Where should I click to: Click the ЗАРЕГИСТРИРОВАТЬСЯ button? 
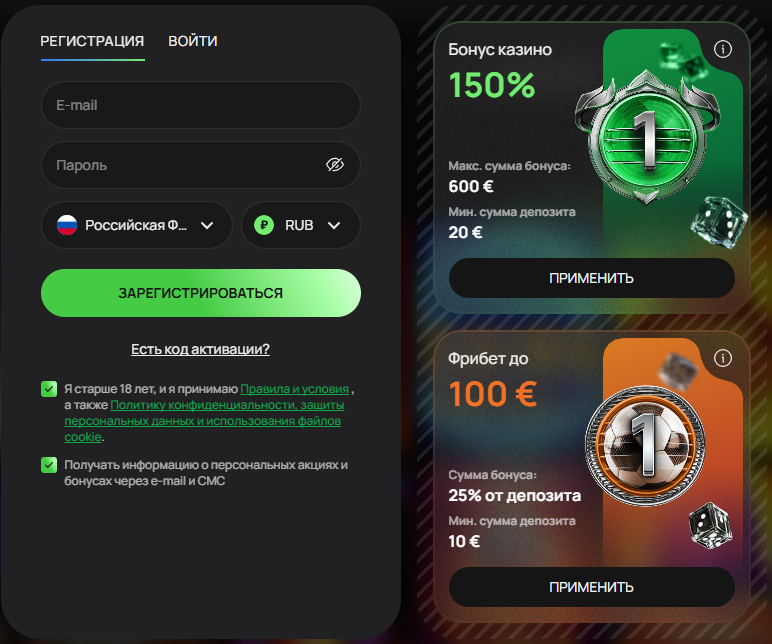[x=201, y=293]
